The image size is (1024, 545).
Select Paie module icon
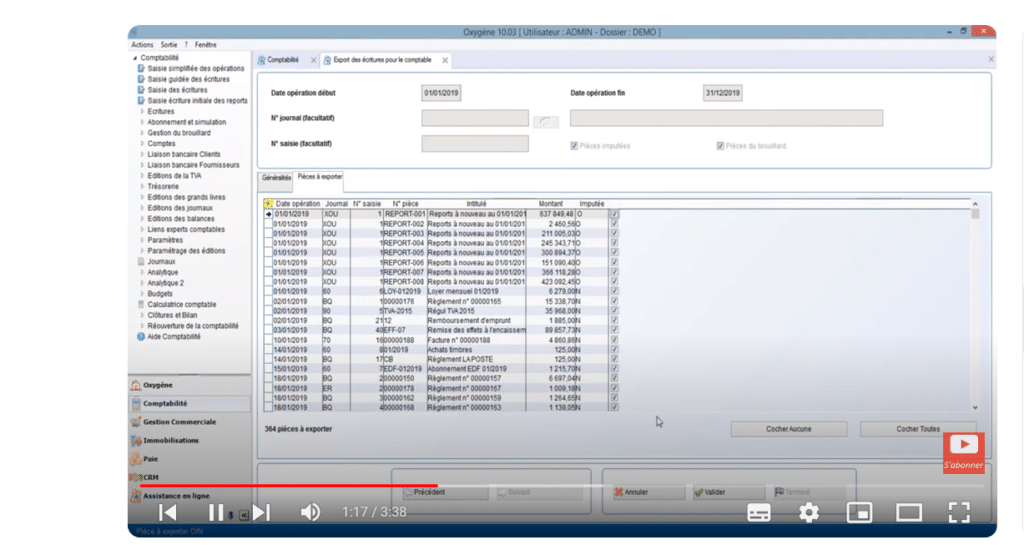pos(136,459)
